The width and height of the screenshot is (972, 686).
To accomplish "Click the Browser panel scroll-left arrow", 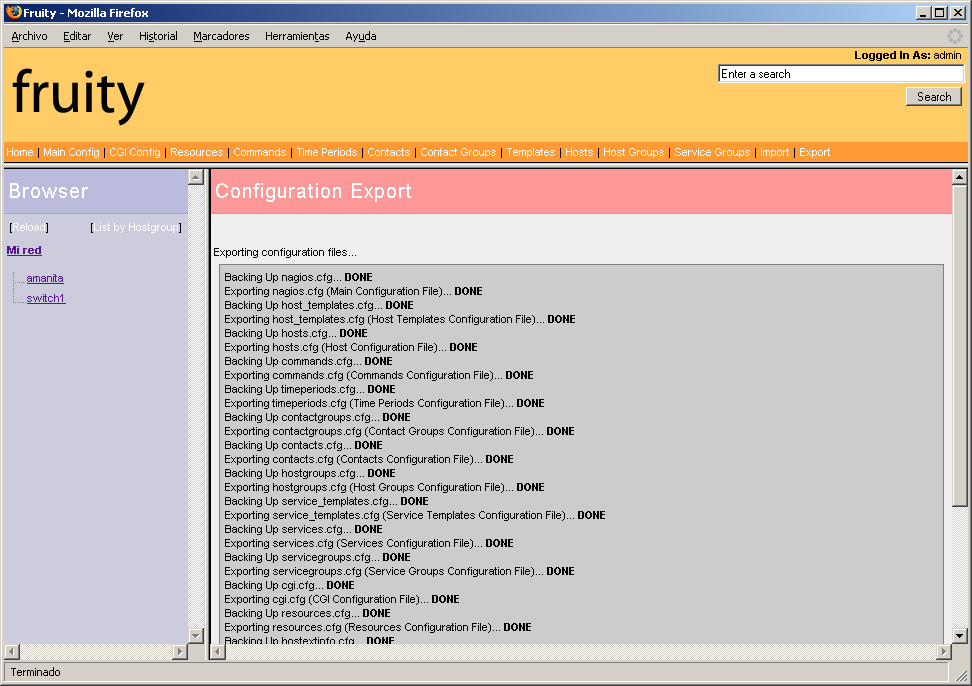I will click(x=12, y=652).
